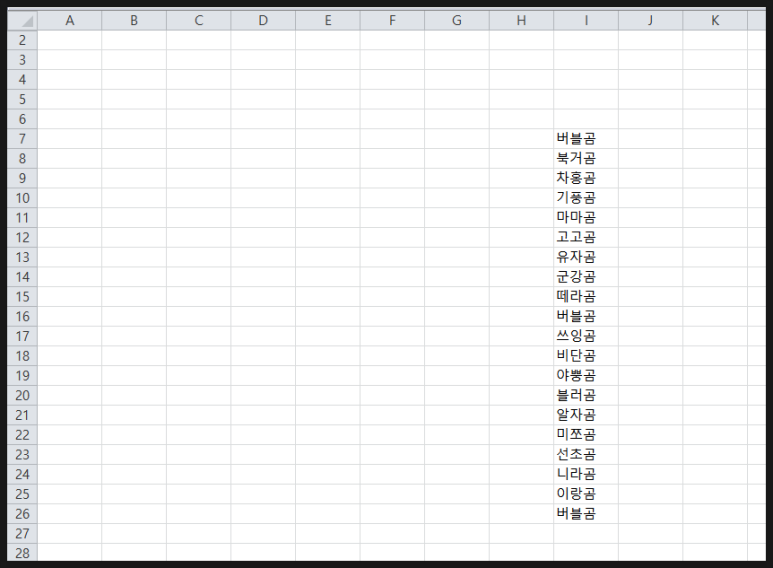773x568 pixels.
Task: Click the cell containing 이랑곰
Action: click(586, 494)
